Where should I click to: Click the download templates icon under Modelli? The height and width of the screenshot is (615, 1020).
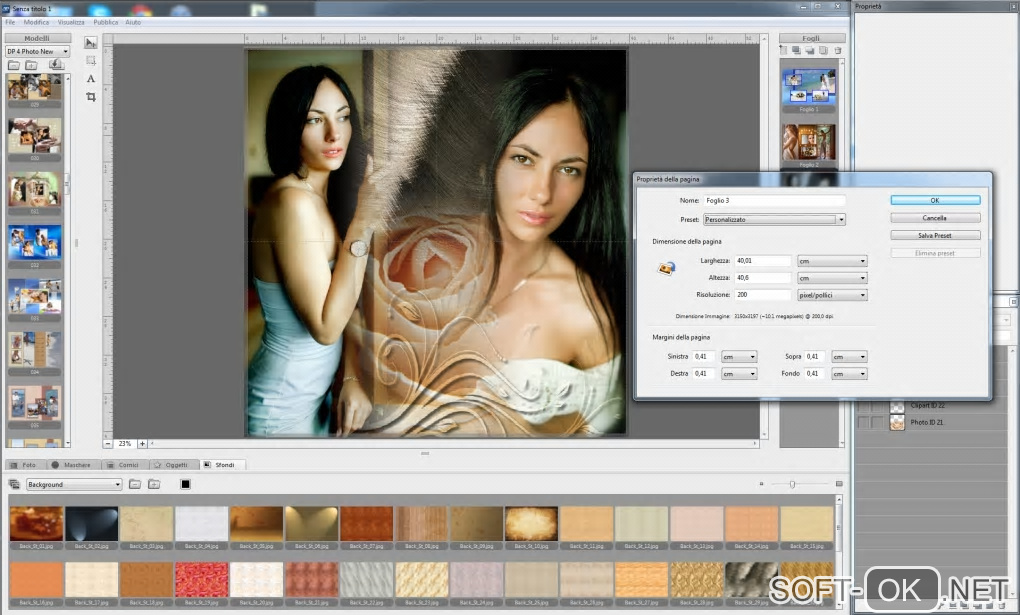tap(56, 64)
